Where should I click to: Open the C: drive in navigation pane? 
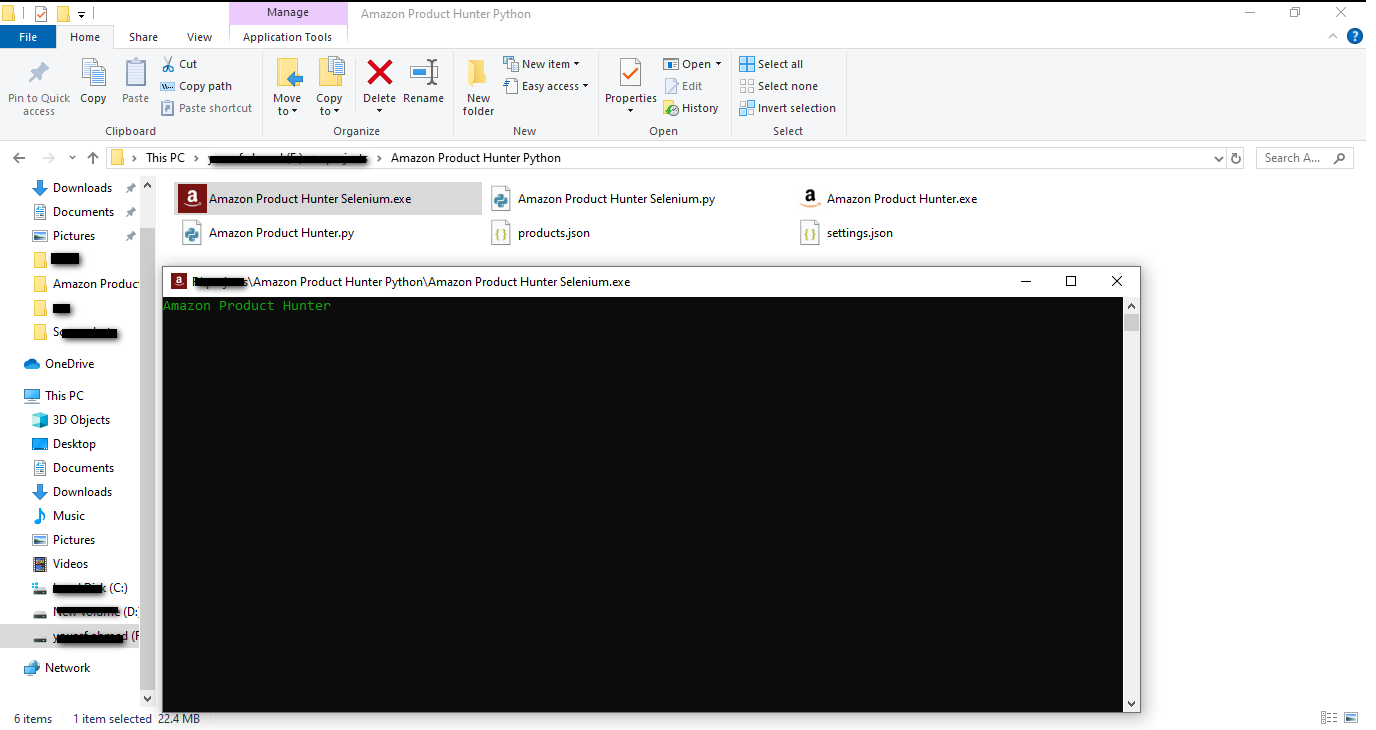tap(80, 588)
